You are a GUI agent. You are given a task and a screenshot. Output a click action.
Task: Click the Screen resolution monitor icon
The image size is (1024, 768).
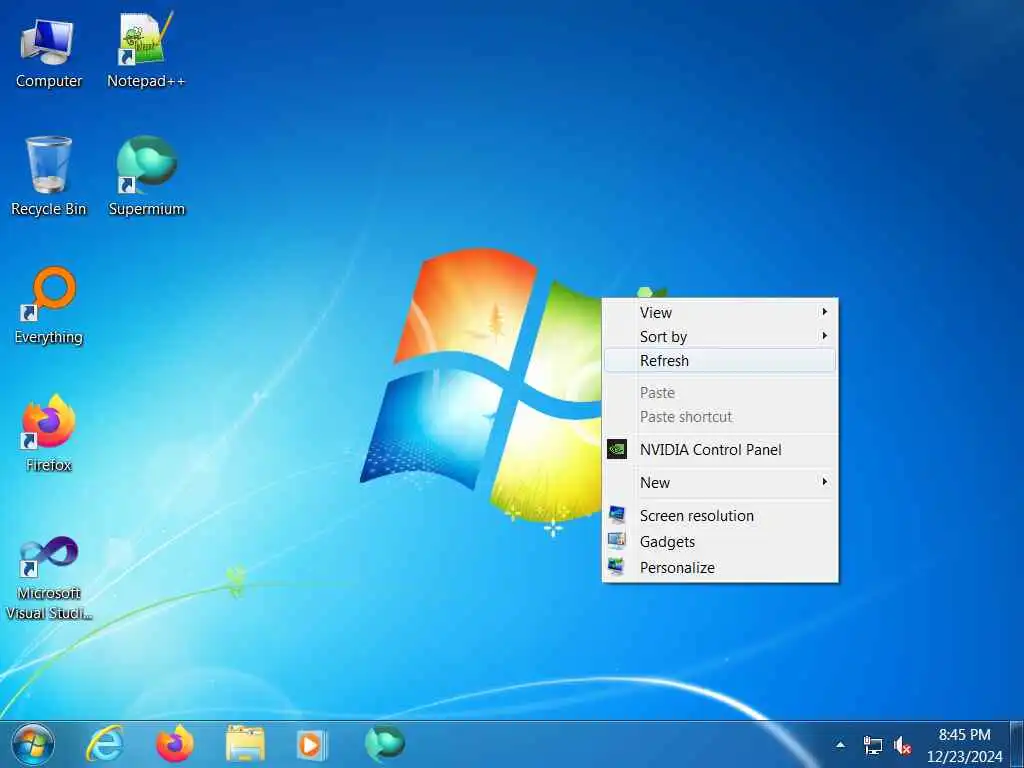(616, 515)
